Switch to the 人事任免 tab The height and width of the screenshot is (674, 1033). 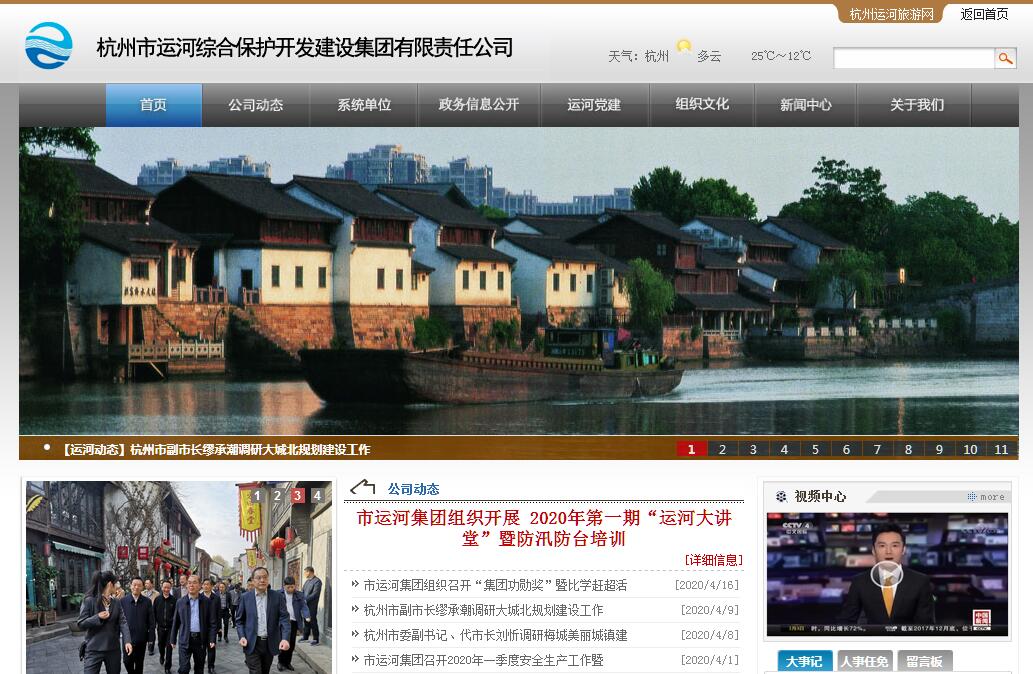point(864,661)
